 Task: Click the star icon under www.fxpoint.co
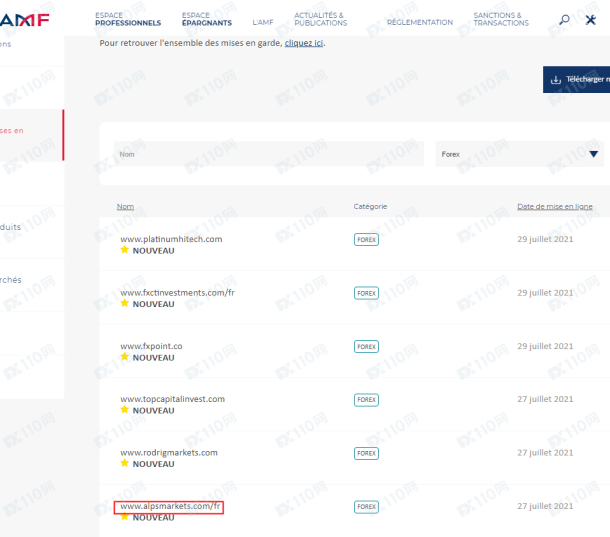coord(124,356)
